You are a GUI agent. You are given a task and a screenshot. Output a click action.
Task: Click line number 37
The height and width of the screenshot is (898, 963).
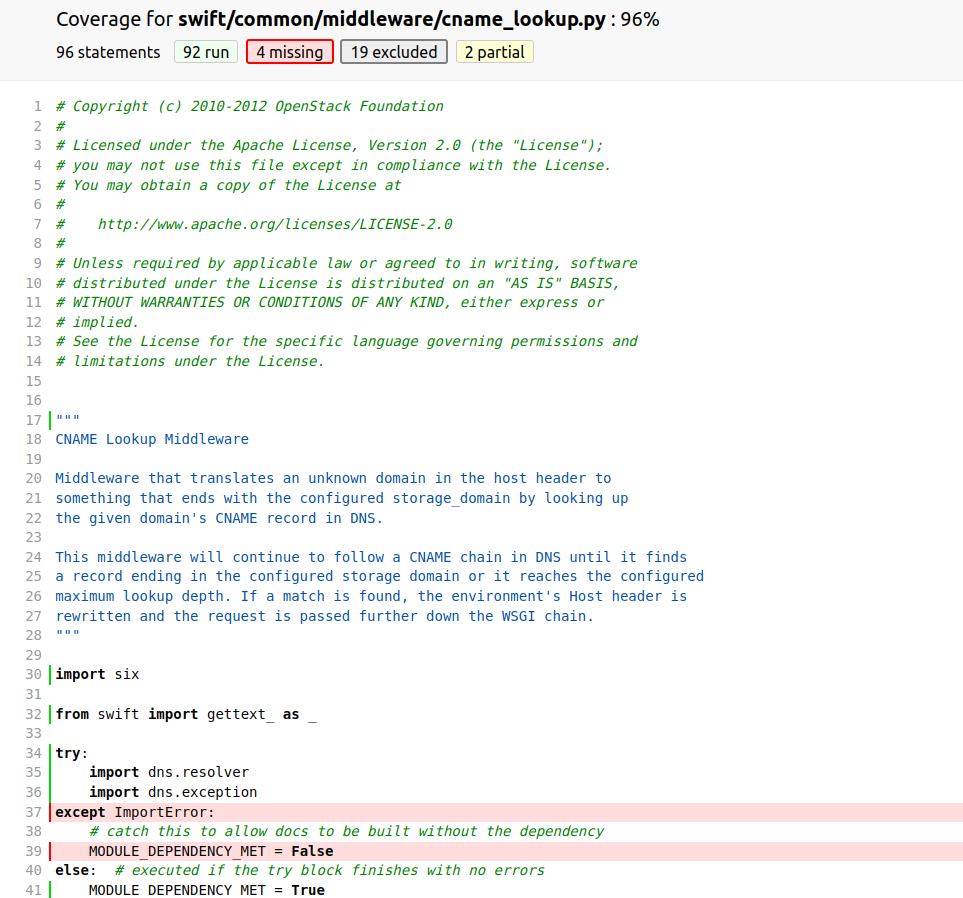click(35, 811)
